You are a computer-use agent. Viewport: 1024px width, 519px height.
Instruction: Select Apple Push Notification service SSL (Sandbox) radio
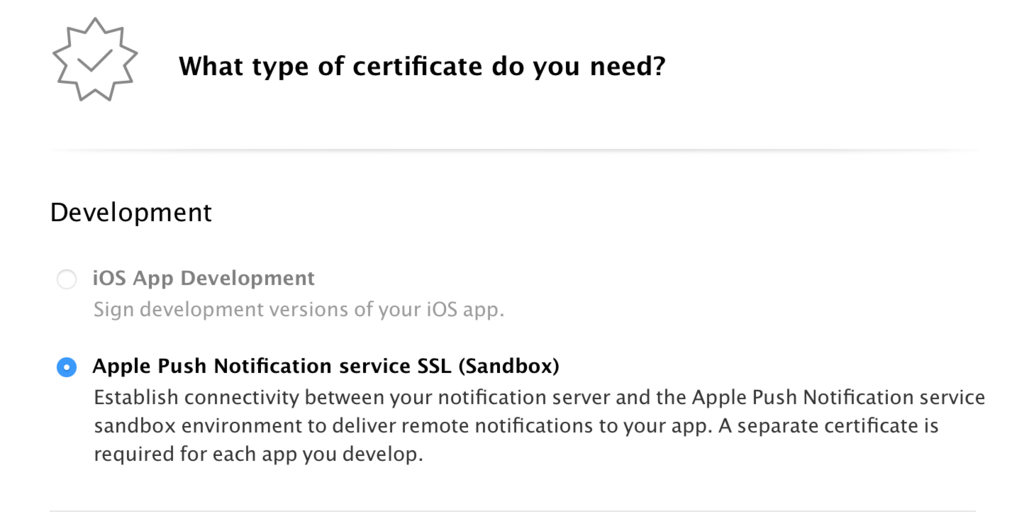point(66,367)
